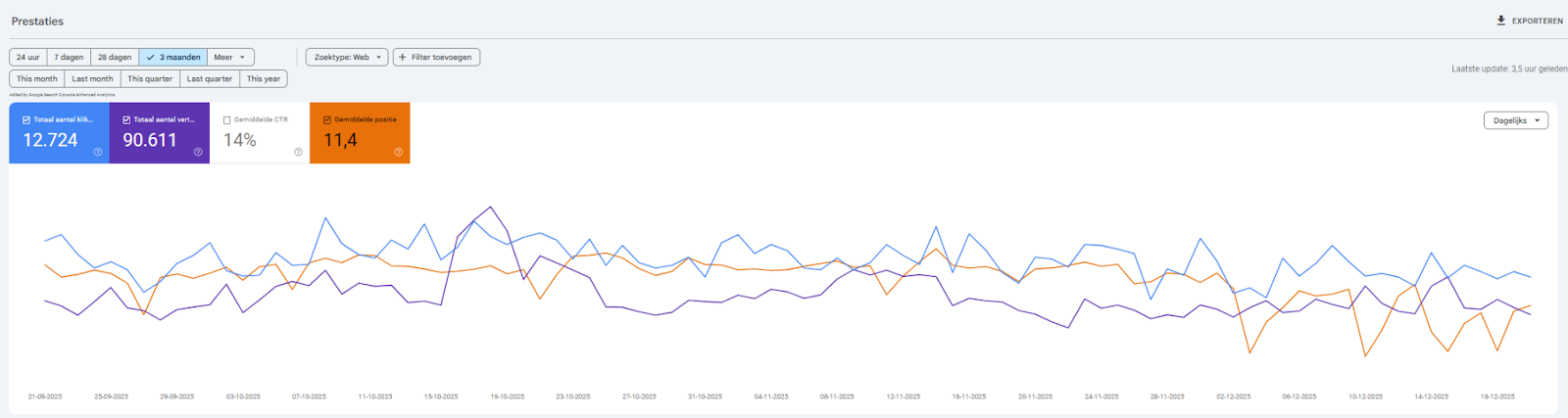Click the Last quarter button
Screen dimensions: 1568x418
210,79
